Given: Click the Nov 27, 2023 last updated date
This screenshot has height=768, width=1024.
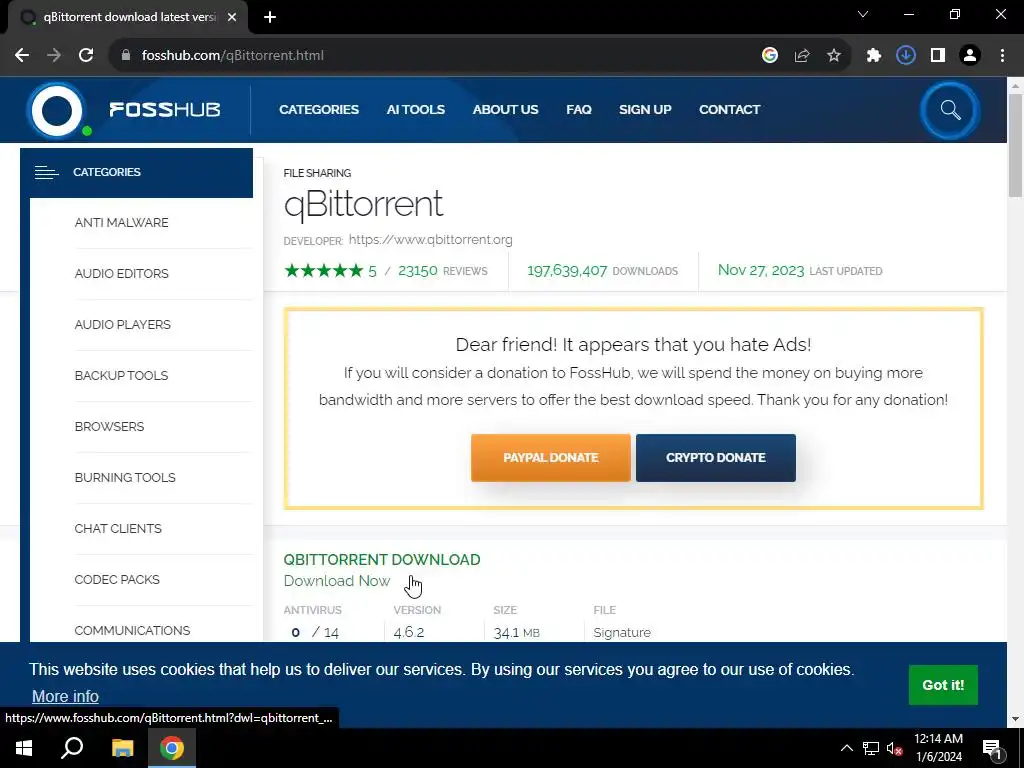Looking at the screenshot, I should point(761,270).
